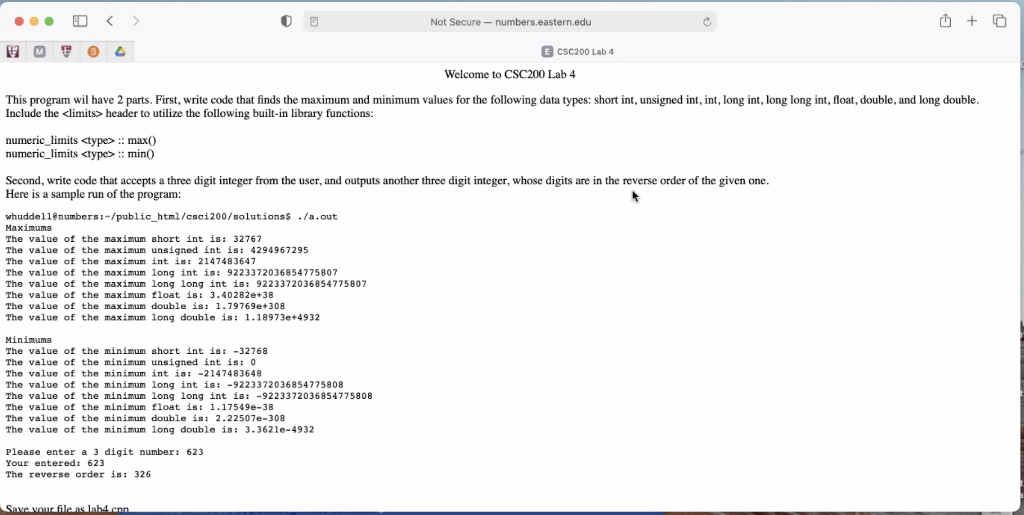Click the 'Your entered: 623' line
The image size is (1024, 515).
pos(55,463)
